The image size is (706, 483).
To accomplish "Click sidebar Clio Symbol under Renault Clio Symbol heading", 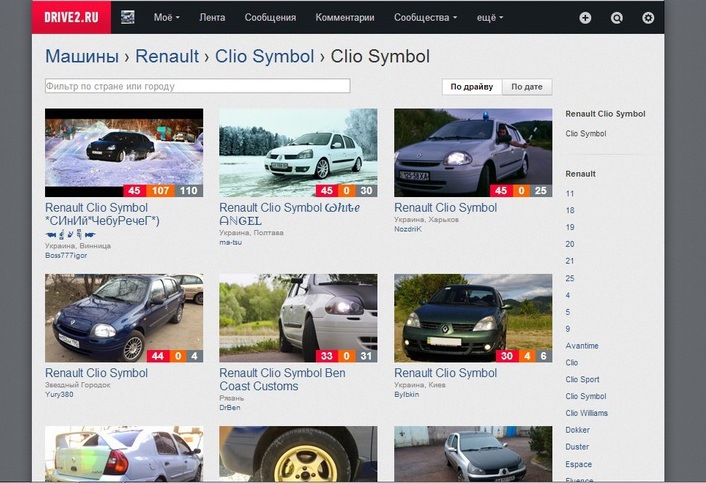I will pyautogui.click(x=585, y=134).
